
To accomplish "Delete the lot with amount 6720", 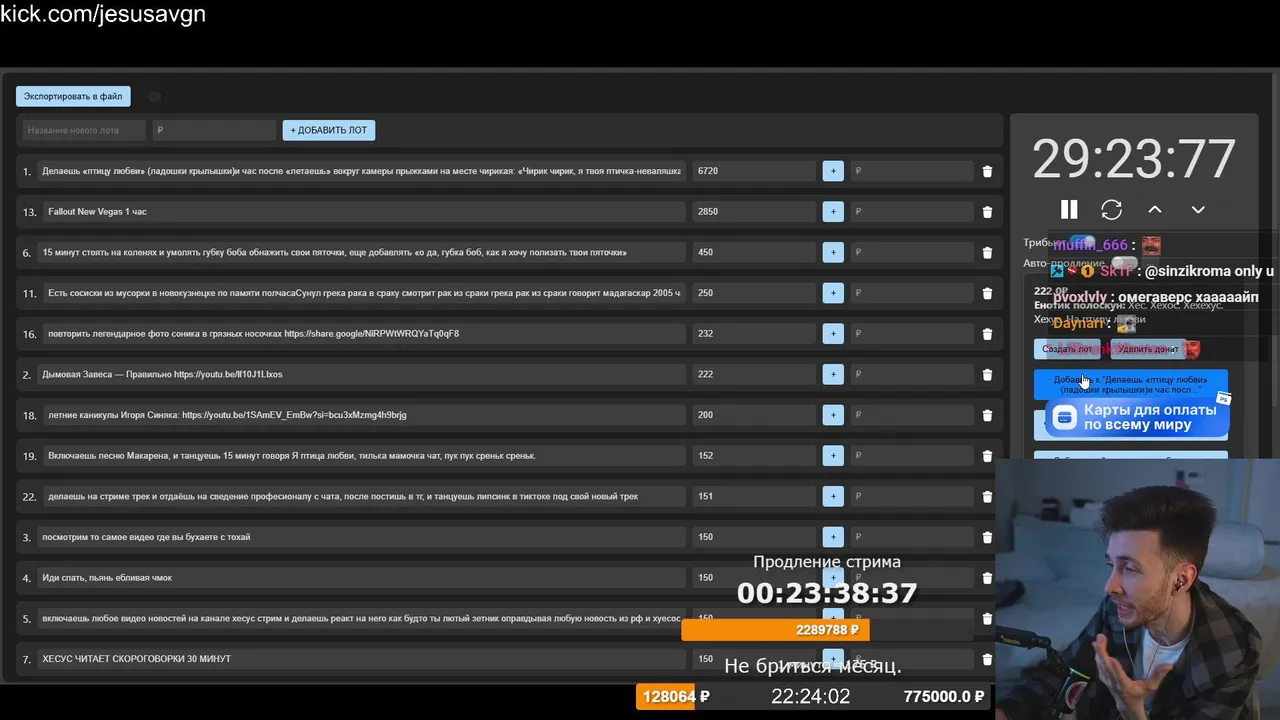I will 987,171.
